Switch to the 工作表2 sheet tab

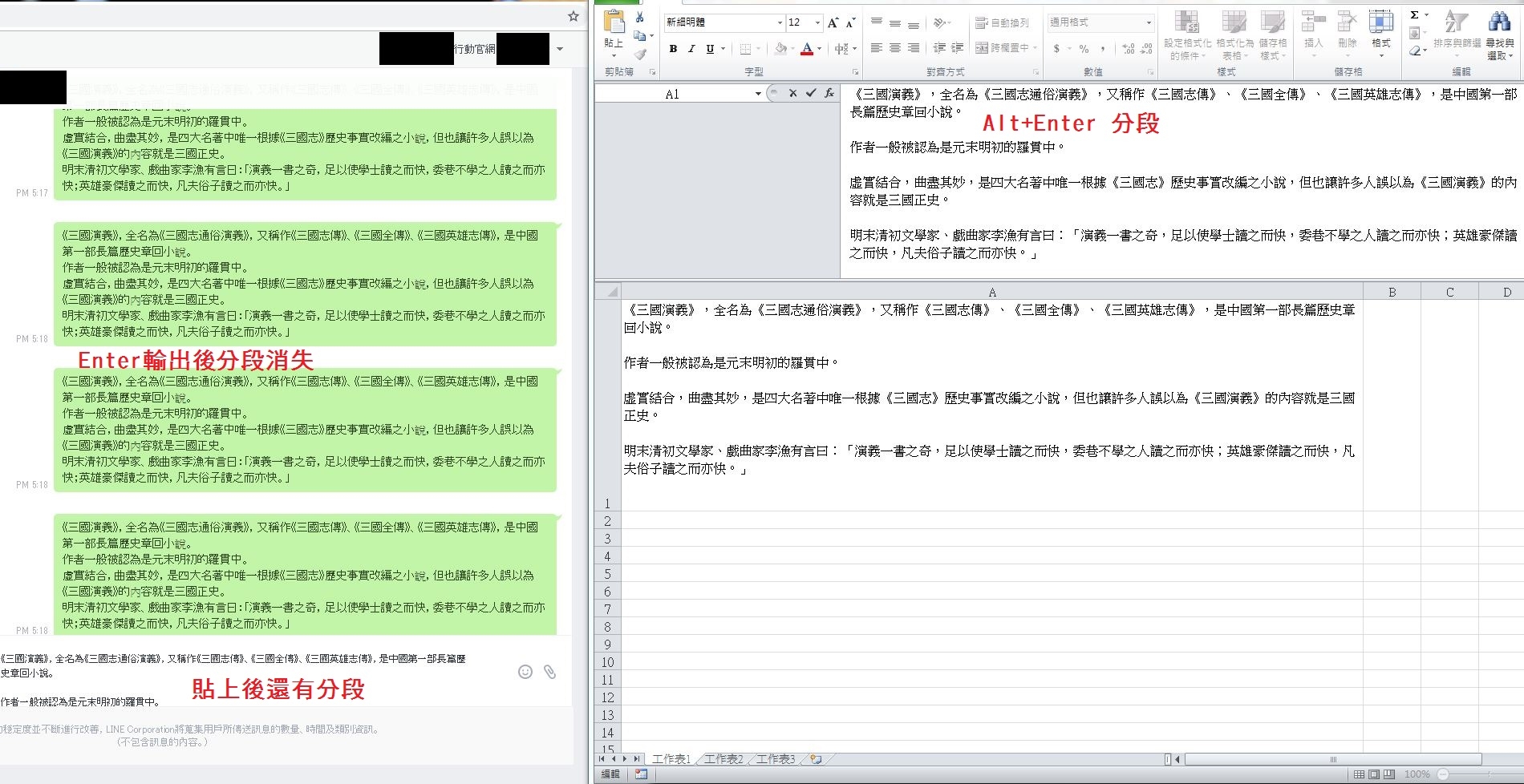coord(723,759)
